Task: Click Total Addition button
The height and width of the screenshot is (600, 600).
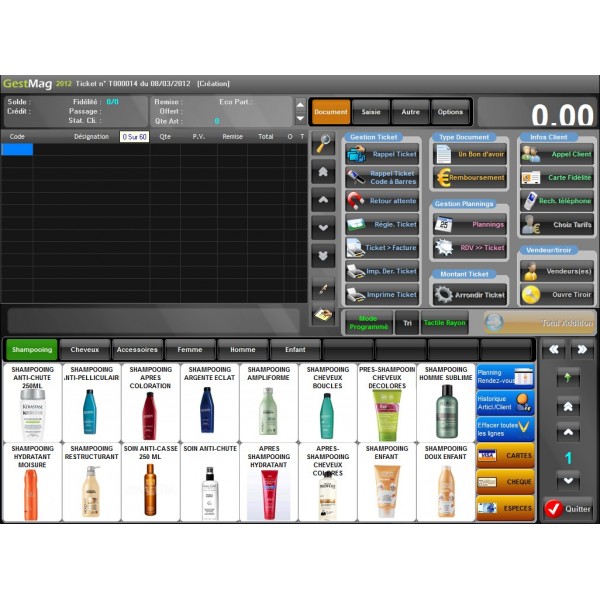Action: point(540,323)
